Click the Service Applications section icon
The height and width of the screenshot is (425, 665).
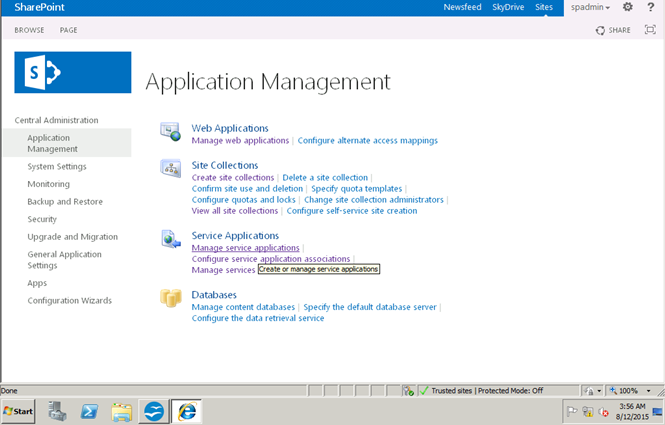pos(171,239)
